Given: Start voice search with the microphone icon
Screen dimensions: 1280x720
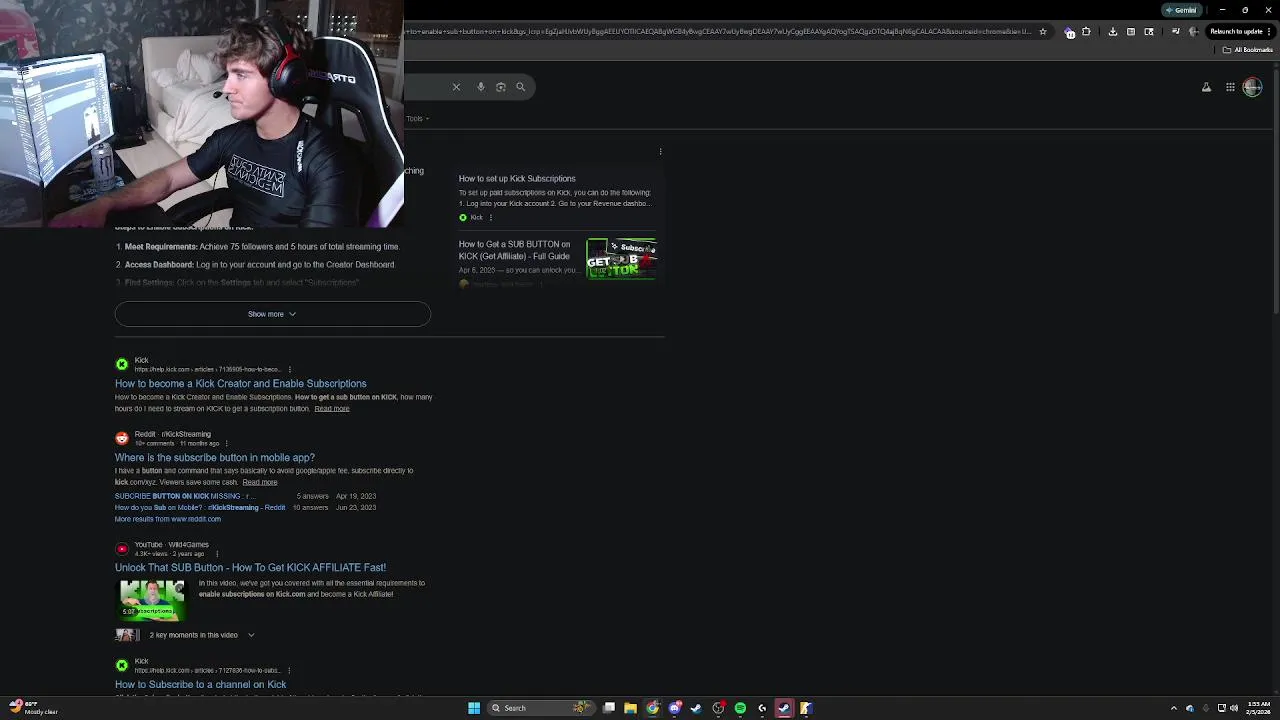Looking at the screenshot, I should [x=481, y=87].
